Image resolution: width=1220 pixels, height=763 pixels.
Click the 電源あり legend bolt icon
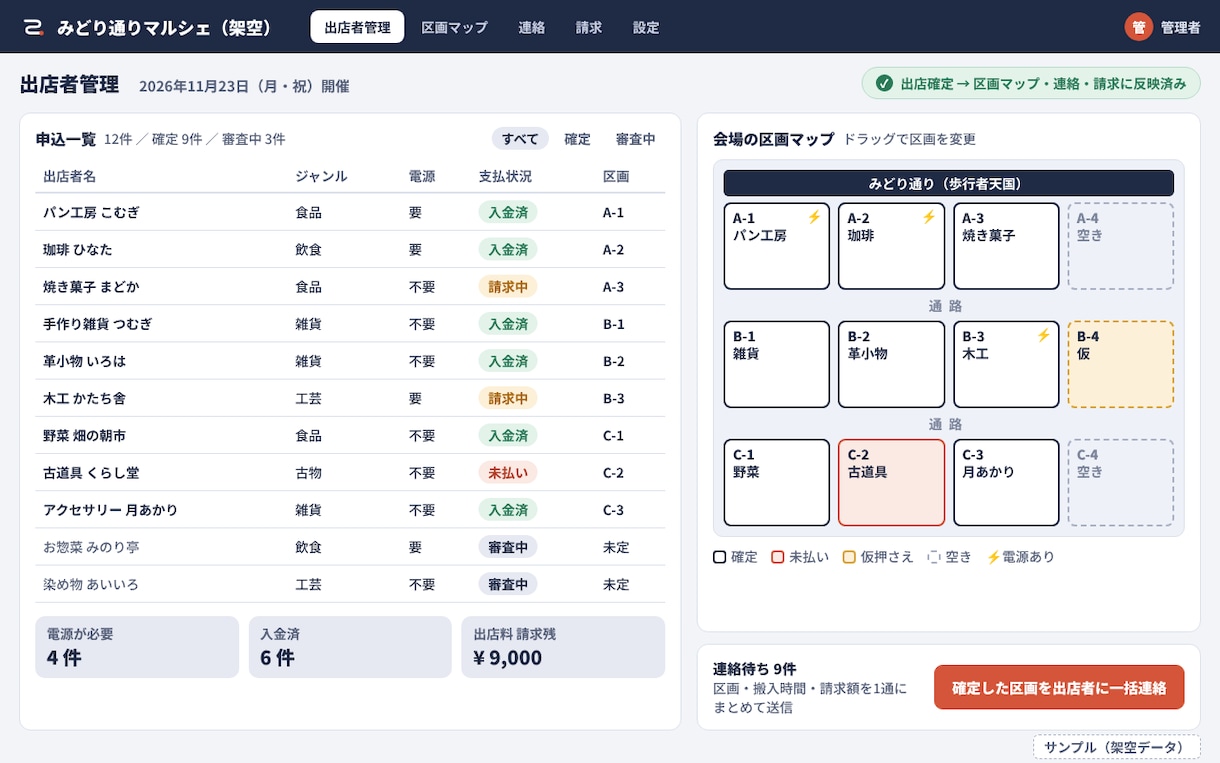(993, 557)
